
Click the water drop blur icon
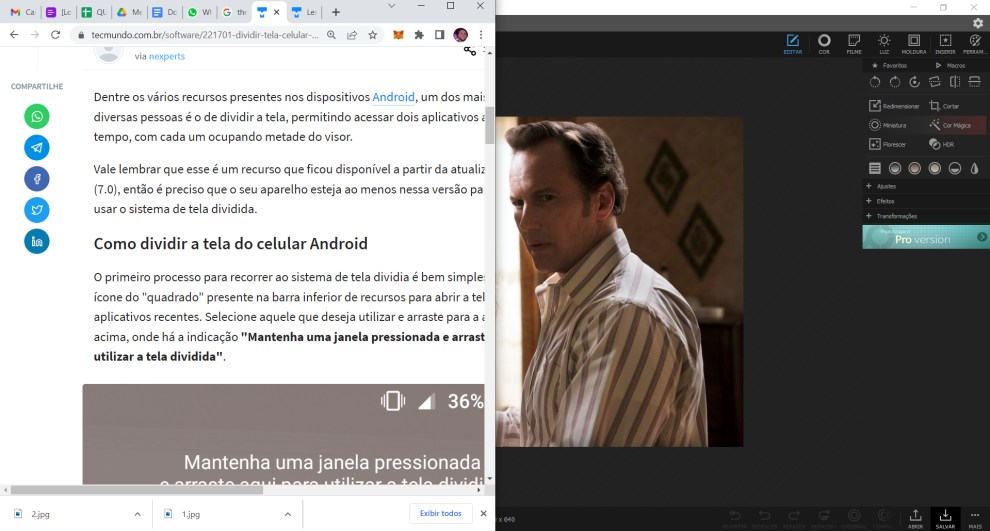coord(975,168)
